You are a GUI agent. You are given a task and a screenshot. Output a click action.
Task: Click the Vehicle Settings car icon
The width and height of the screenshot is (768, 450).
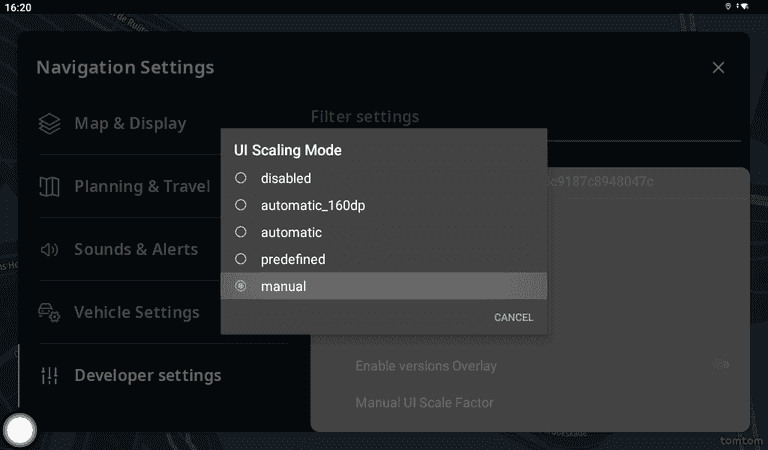pyautogui.click(x=50, y=313)
